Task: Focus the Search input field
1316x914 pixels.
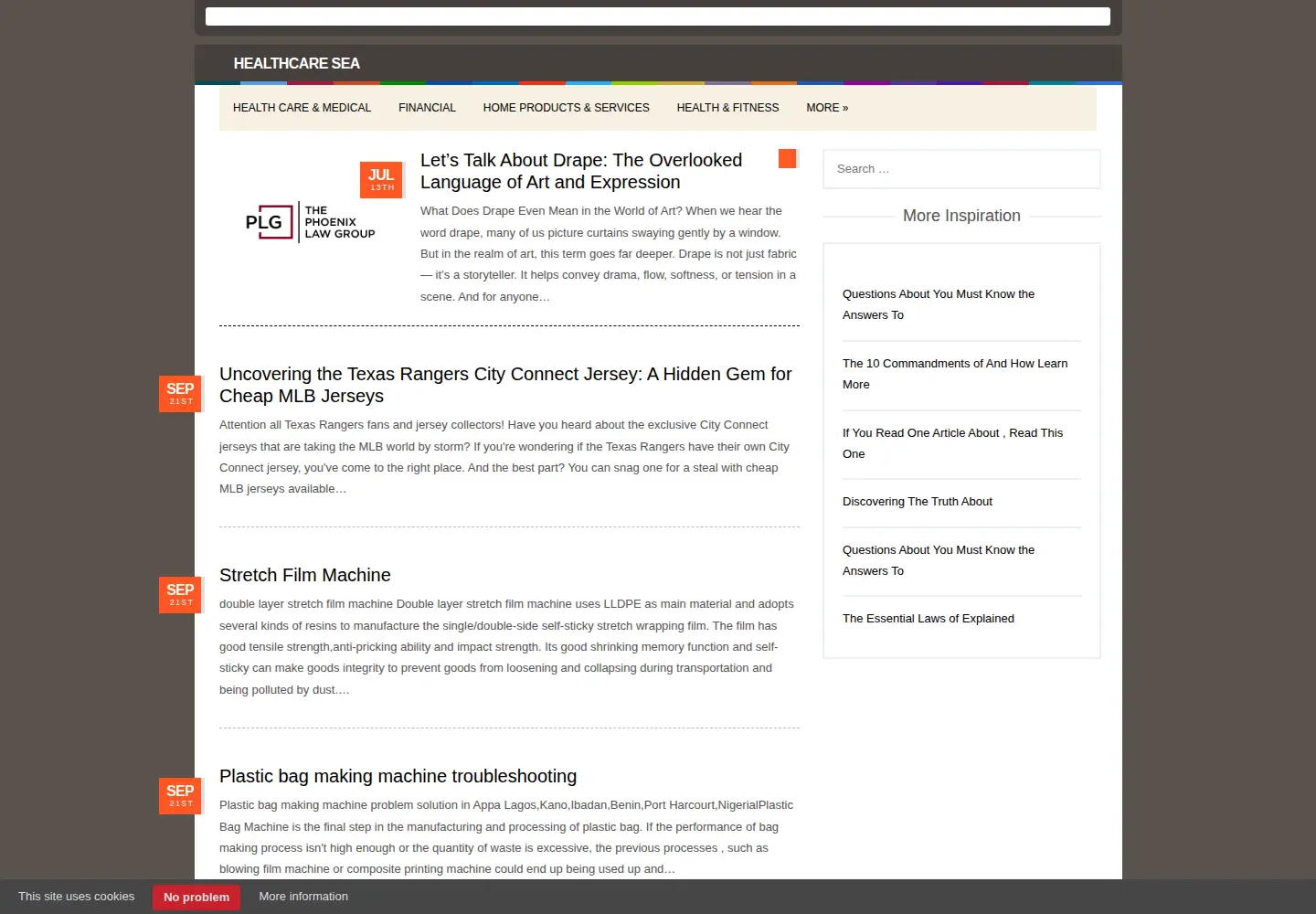Action: point(961,169)
